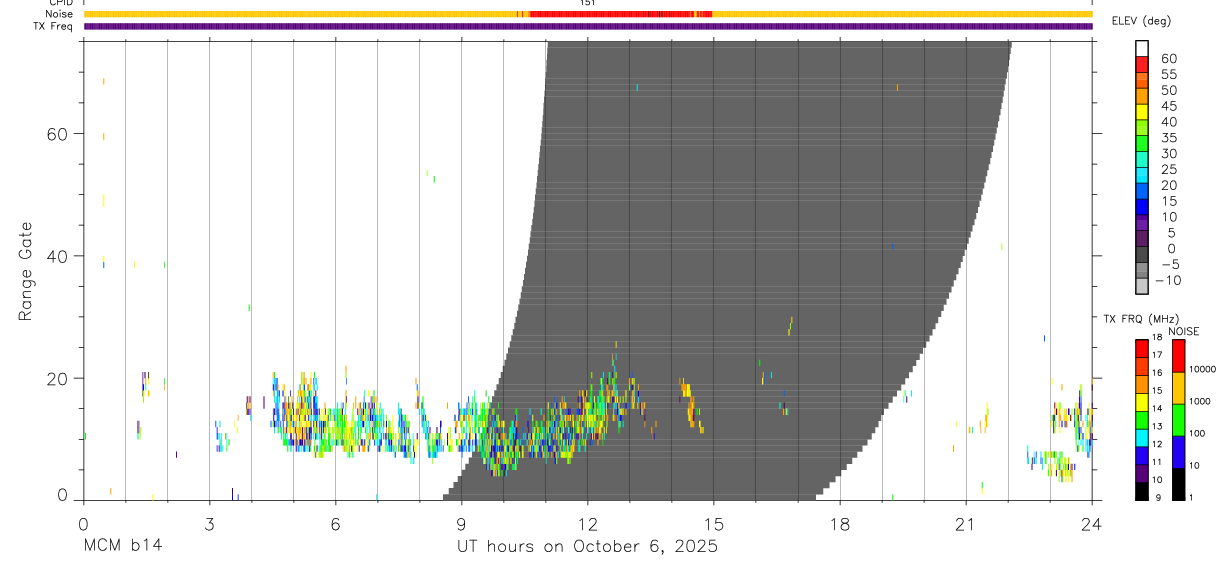Click the purple TX Freq strip above plot
1228x567 pixels.
pos(588,26)
